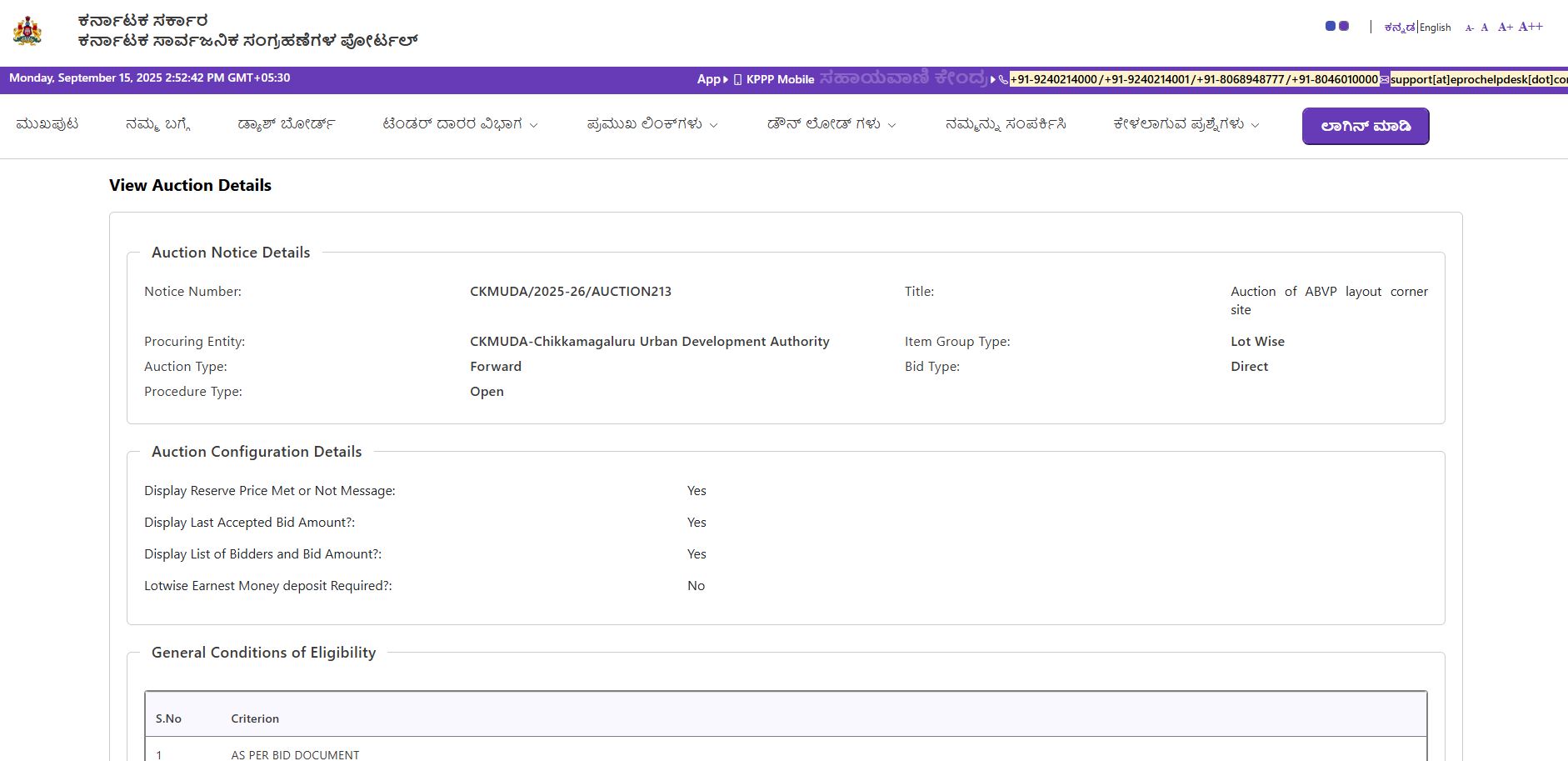Viewport: 1568px width, 761px height.
Task: Set largest font size with A++ button
Action: point(1531,27)
